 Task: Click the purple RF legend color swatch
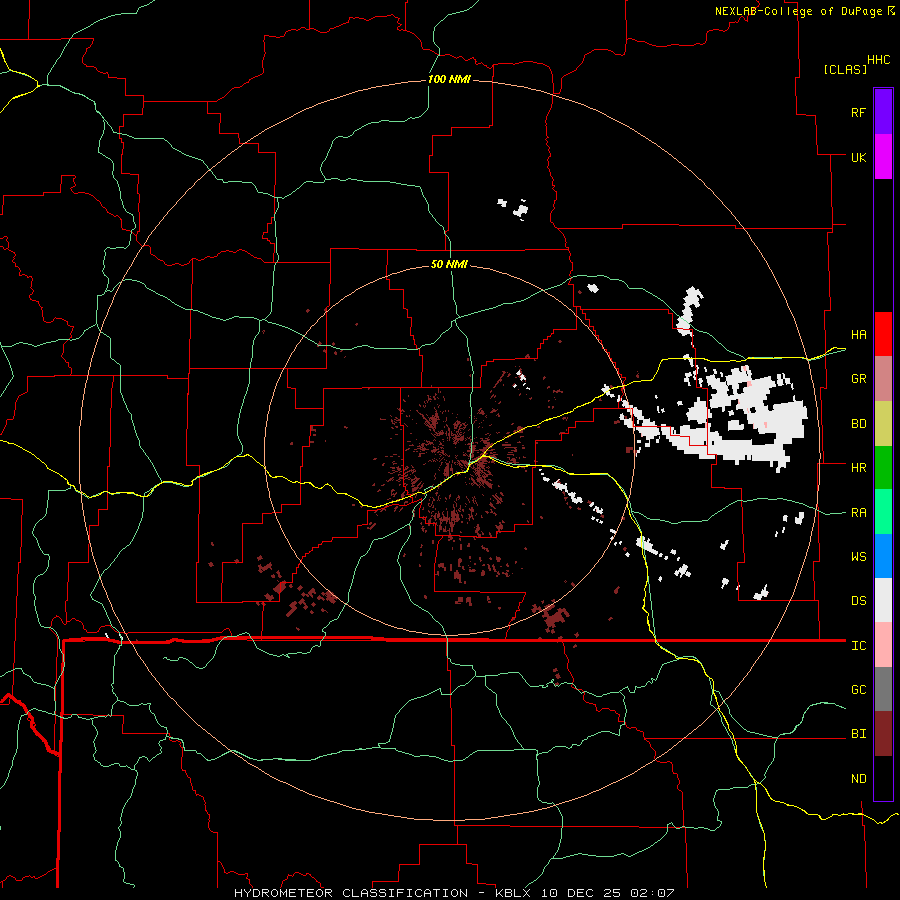883,111
